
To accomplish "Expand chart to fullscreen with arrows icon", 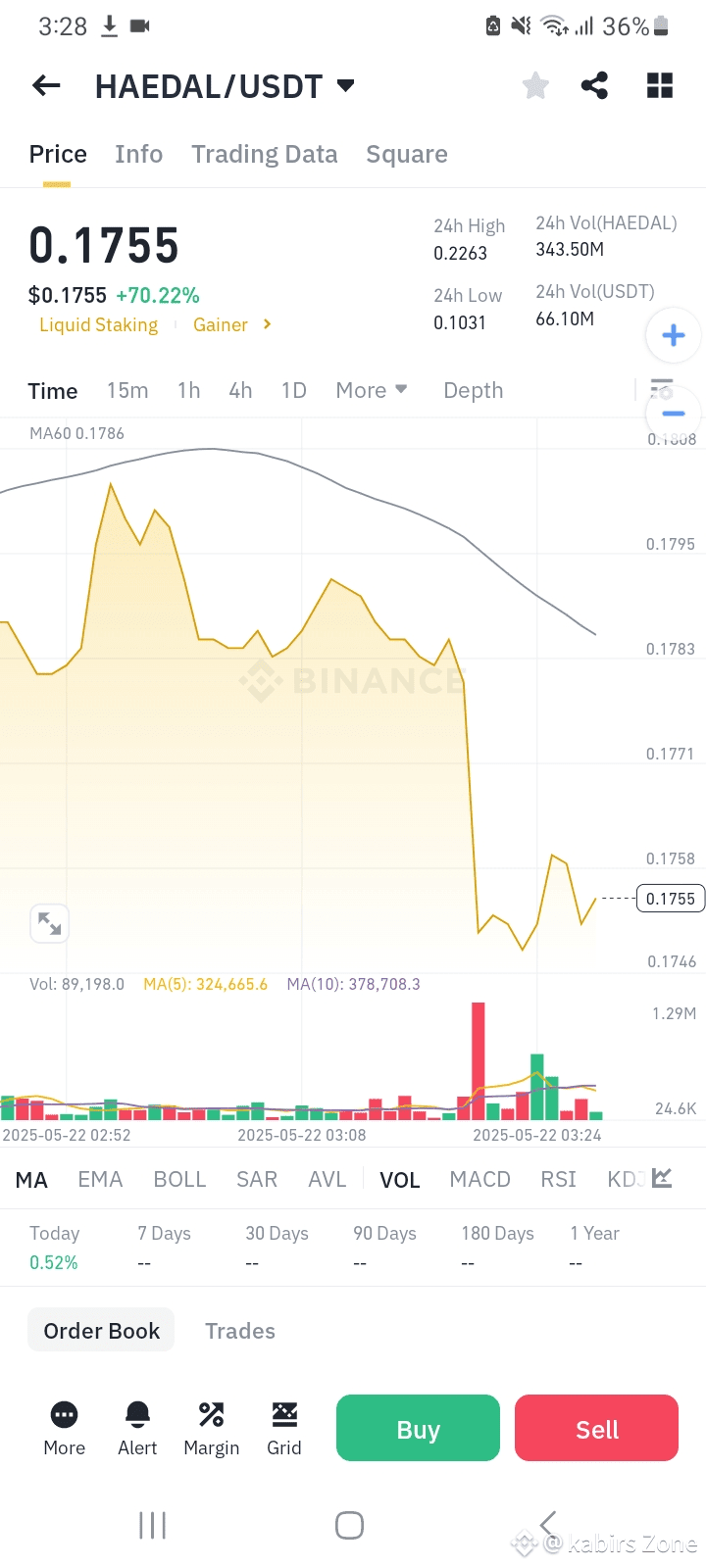I will click(49, 923).
